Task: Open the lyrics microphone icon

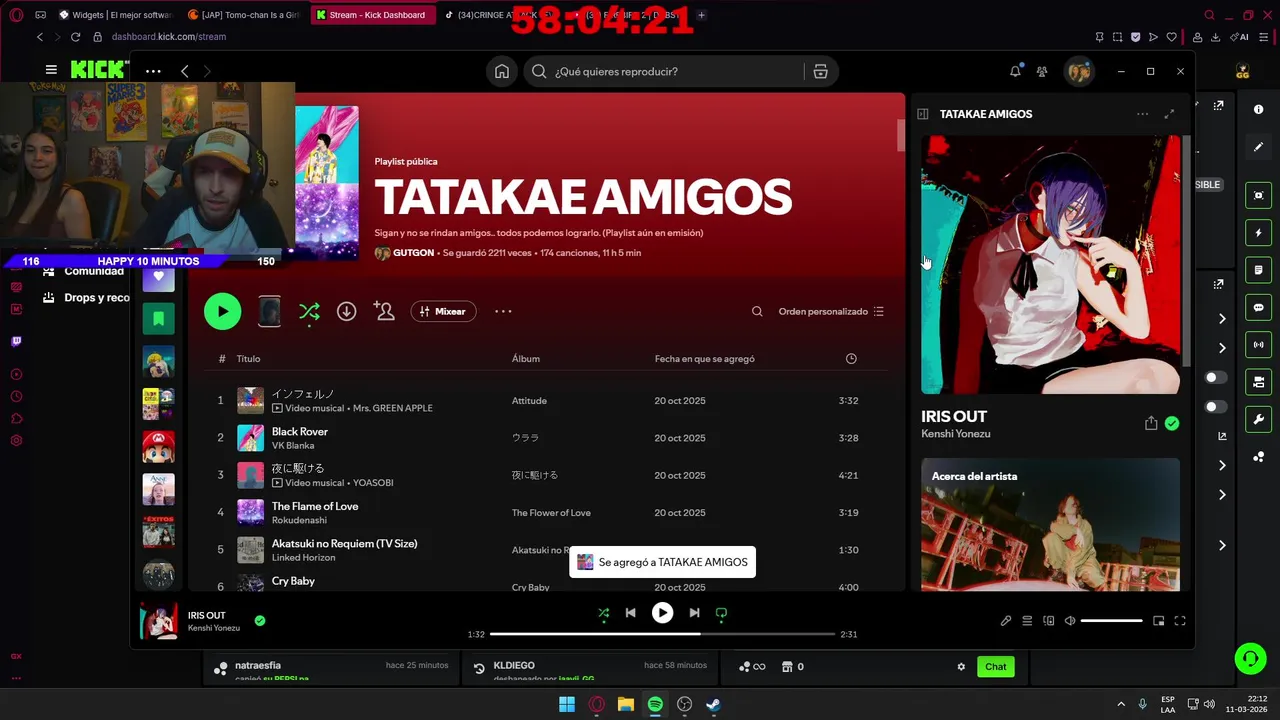Action: 1006,621
